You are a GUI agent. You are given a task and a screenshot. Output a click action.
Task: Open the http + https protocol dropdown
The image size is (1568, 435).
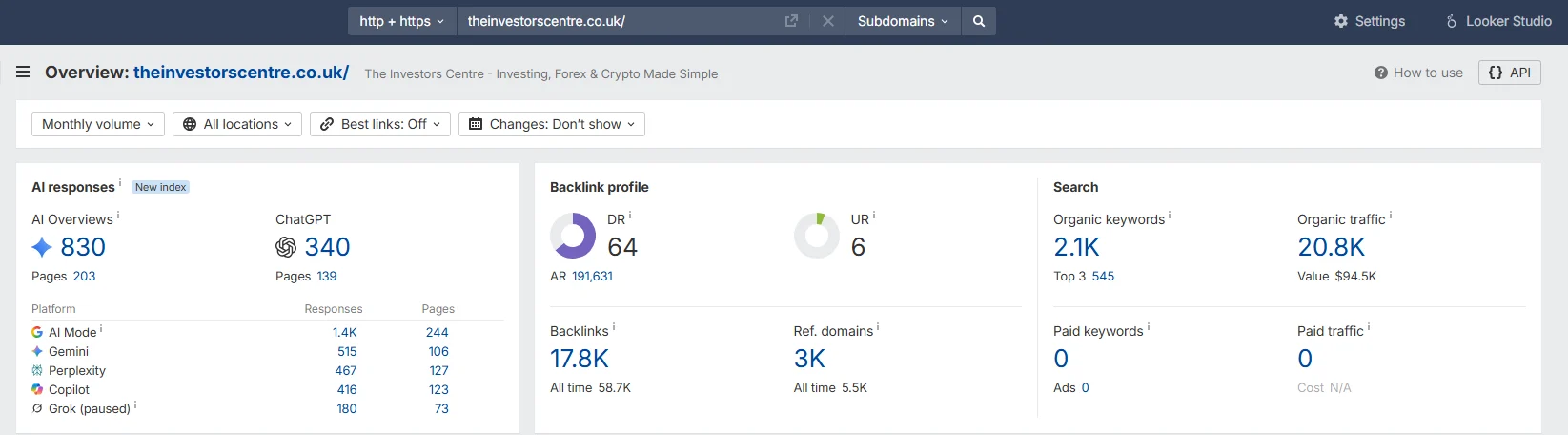click(402, 21)
